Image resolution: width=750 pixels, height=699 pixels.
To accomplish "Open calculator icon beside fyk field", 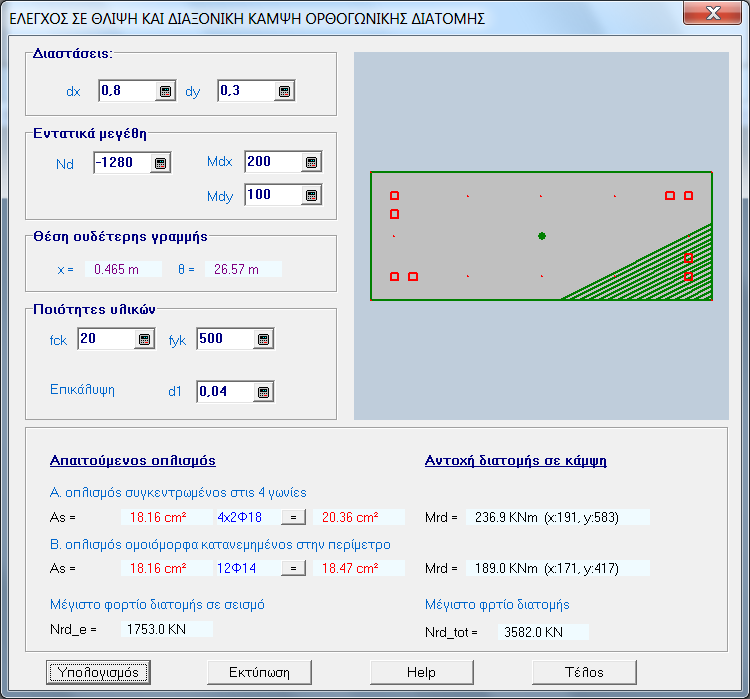I will pos(263,340).
